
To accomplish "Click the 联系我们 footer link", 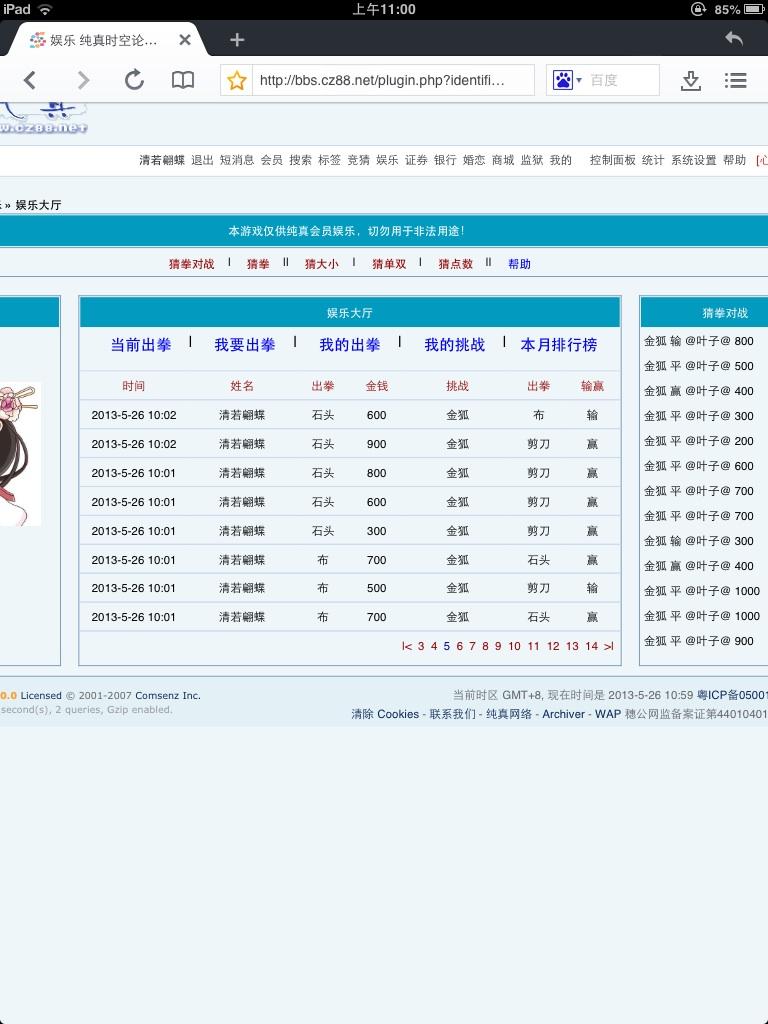I will pyautogui.click(x=452, y=714).
